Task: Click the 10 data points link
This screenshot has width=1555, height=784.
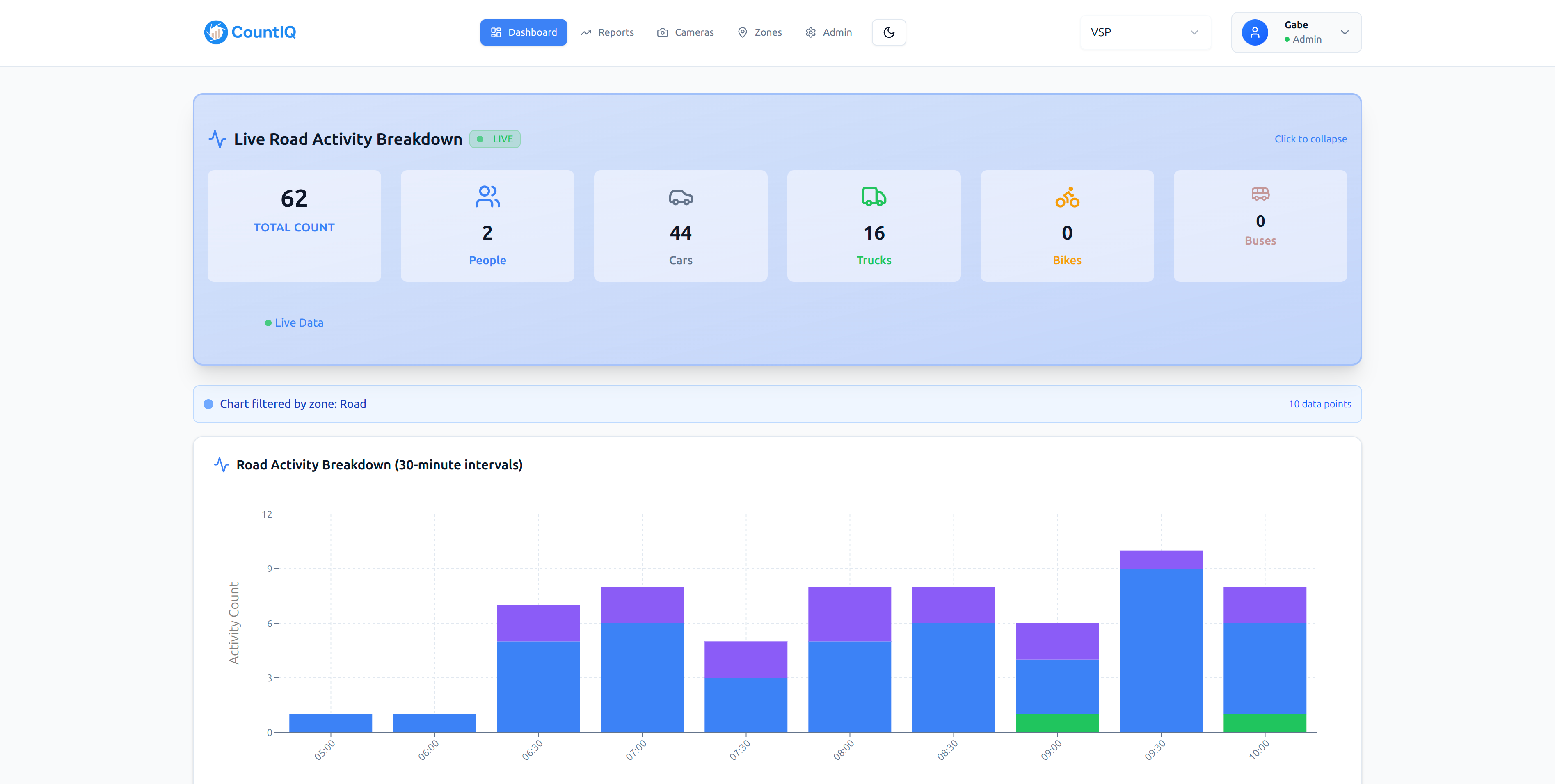Action: [x=1319, y=404]
